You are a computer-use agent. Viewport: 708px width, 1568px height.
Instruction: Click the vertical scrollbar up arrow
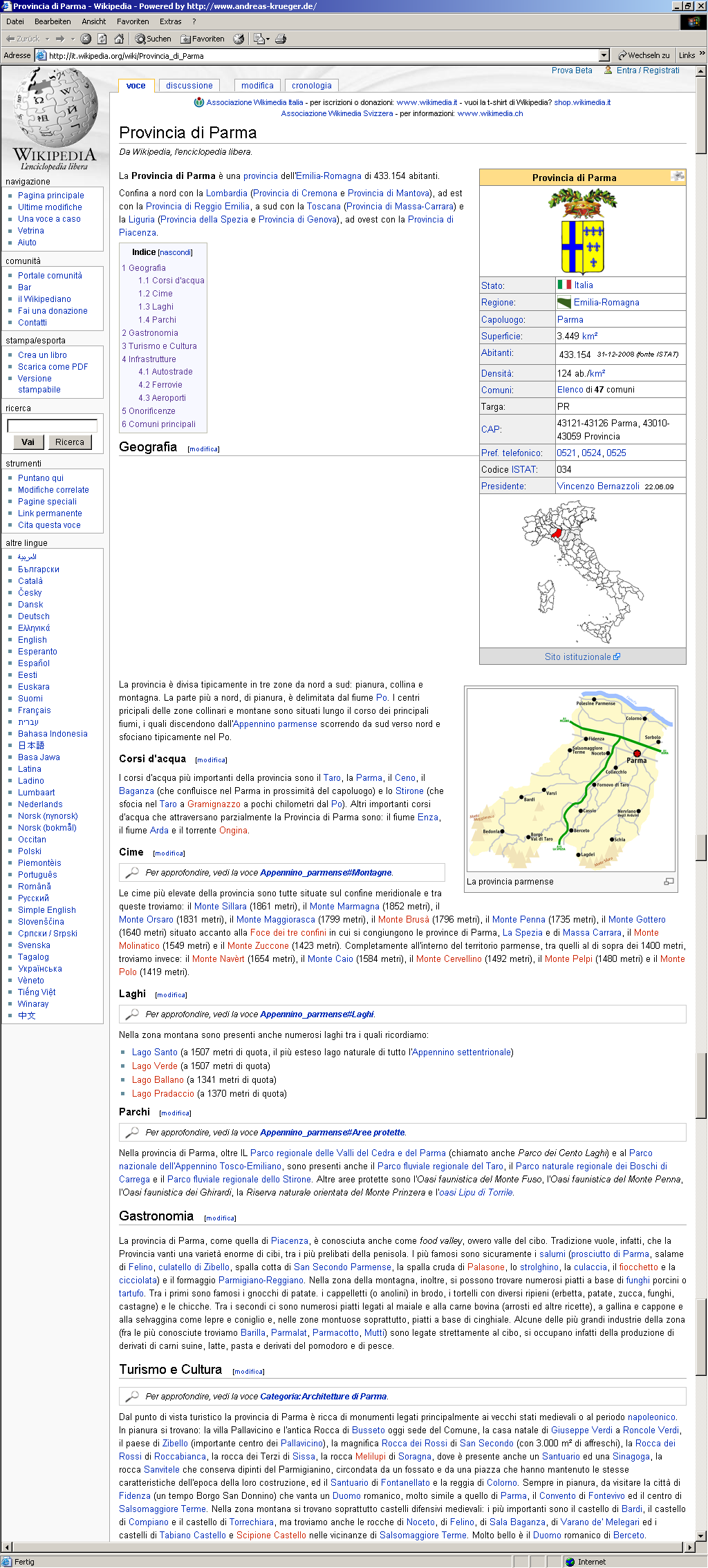[x=702, y=70]
